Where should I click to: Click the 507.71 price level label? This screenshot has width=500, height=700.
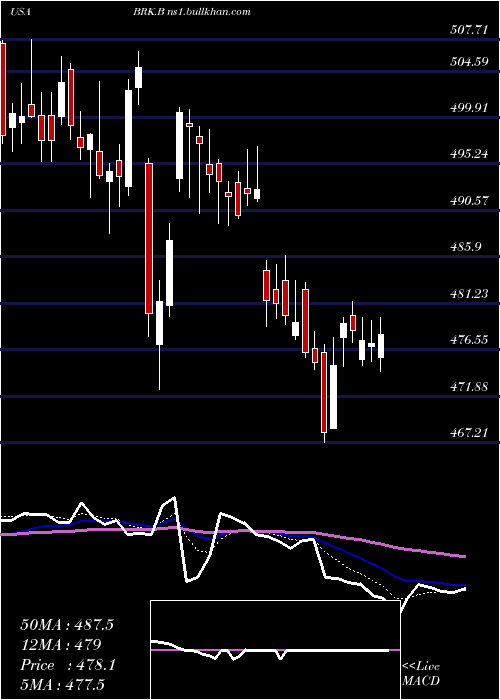click(470, 30)
